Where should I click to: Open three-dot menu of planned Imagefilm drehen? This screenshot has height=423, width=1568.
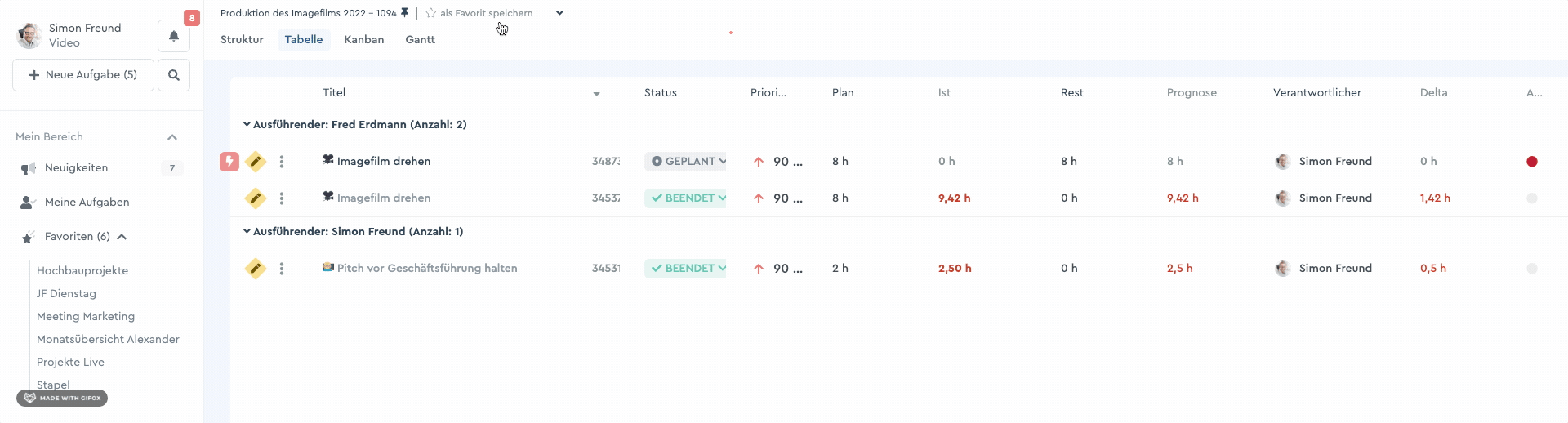click(x=282, y=162)
